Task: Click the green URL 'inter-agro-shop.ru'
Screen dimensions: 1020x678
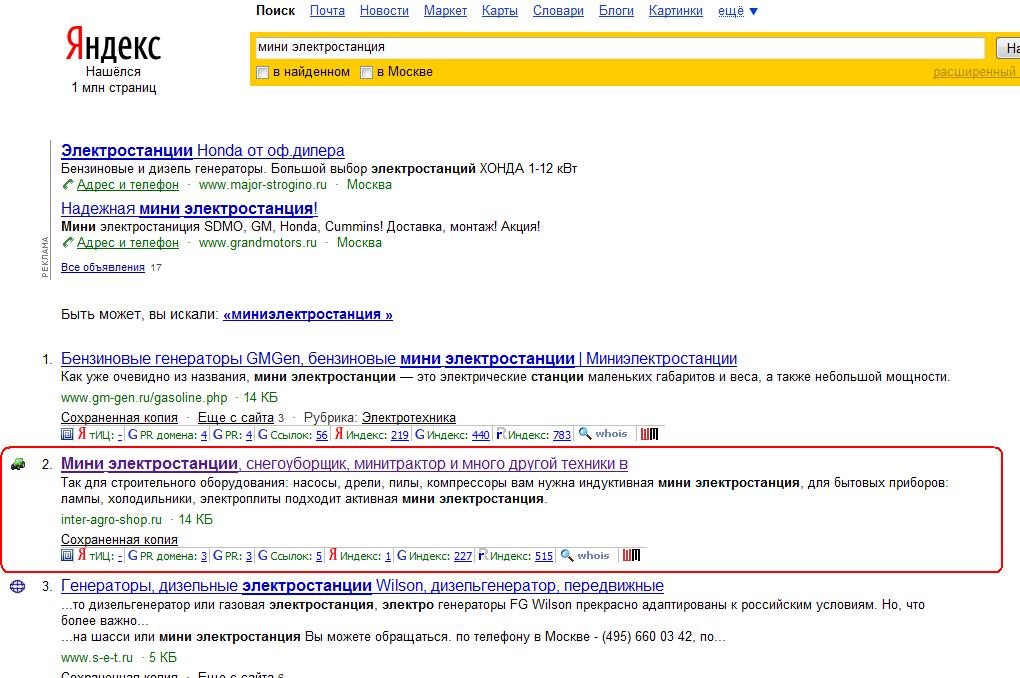Action: (x=111, y=520)
